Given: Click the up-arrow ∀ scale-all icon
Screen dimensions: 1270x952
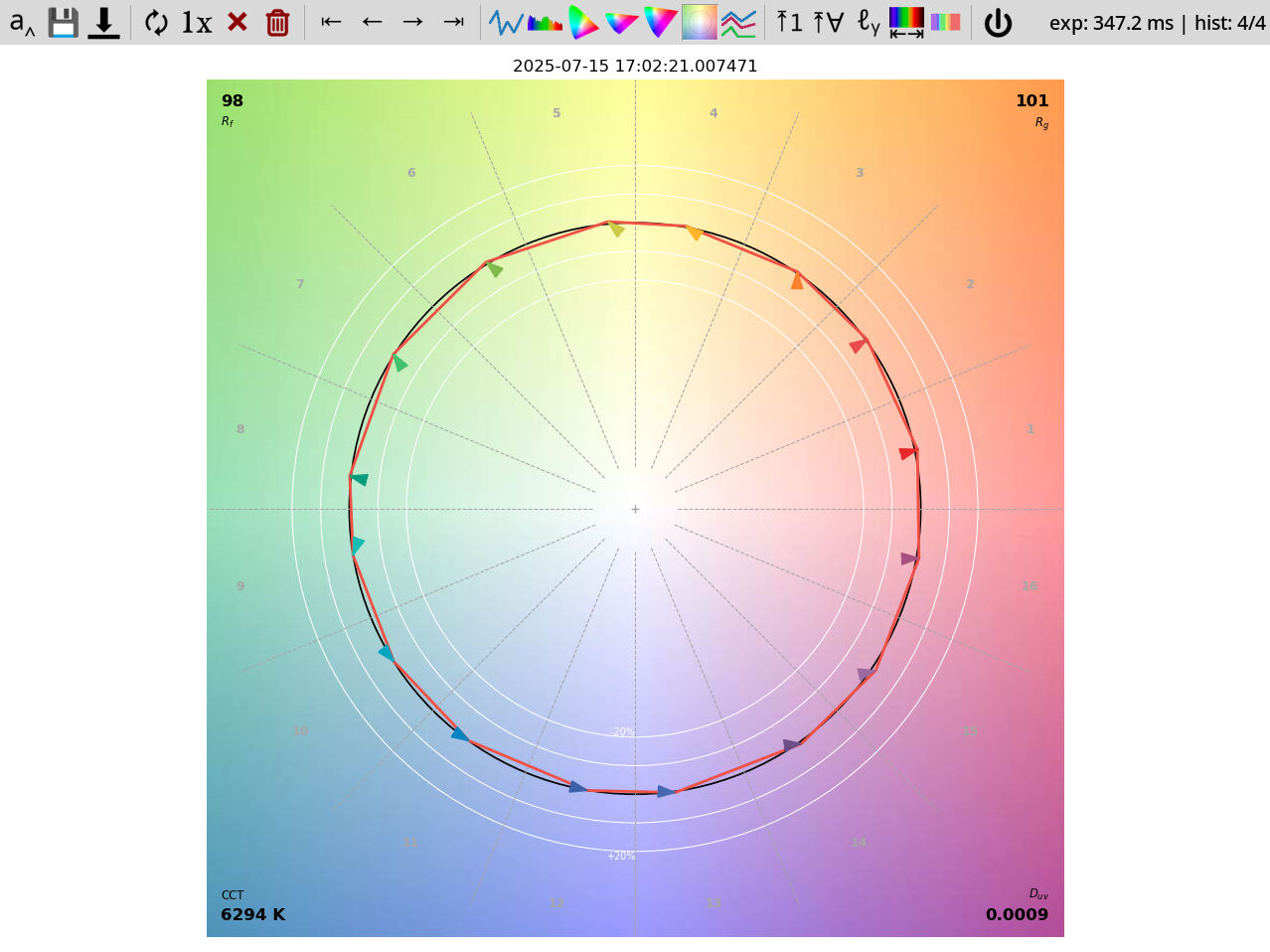Looking at the screenshot, I should [x=828, y=22].
